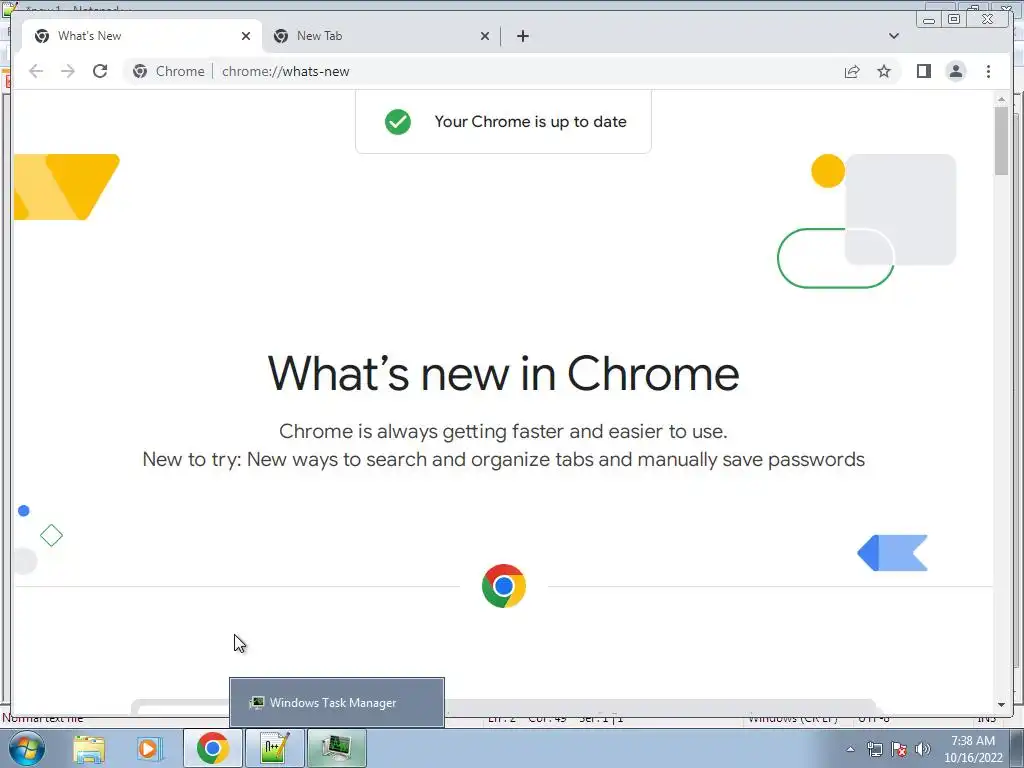Click the 'Your Chrome is up to date' text

coord(530,121)
